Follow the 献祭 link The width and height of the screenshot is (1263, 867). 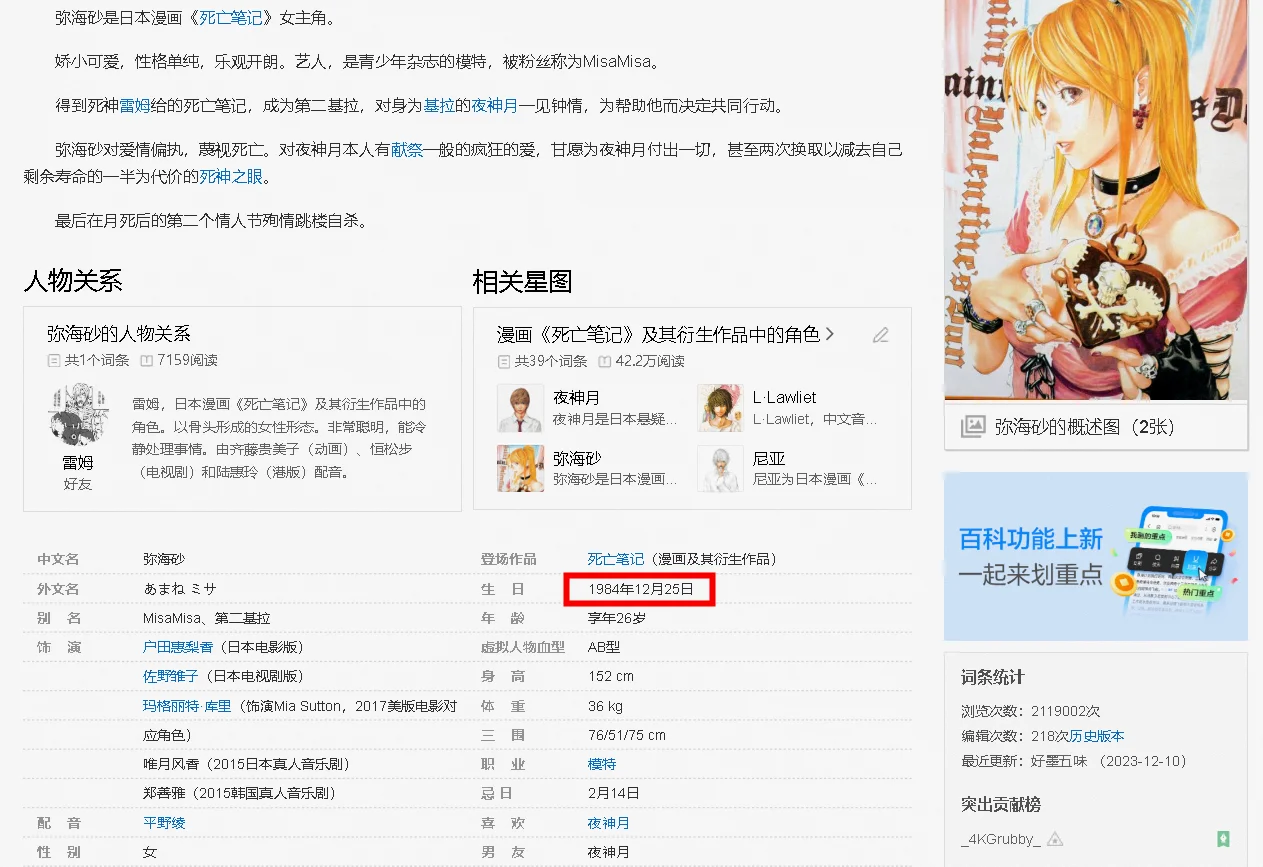(407, 150)
